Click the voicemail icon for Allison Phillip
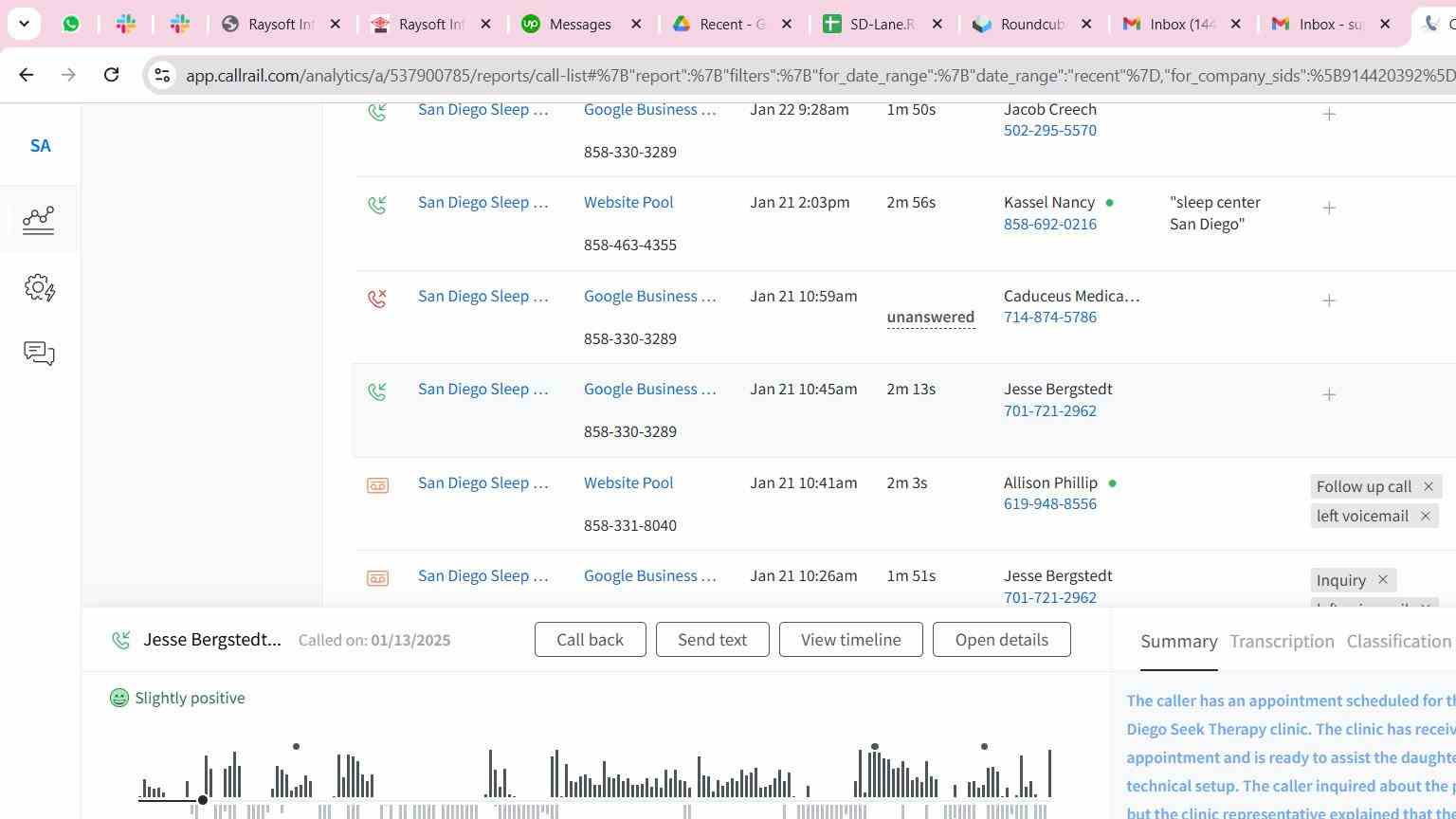This screenshot has height=819, width=1456. [377, 485]
